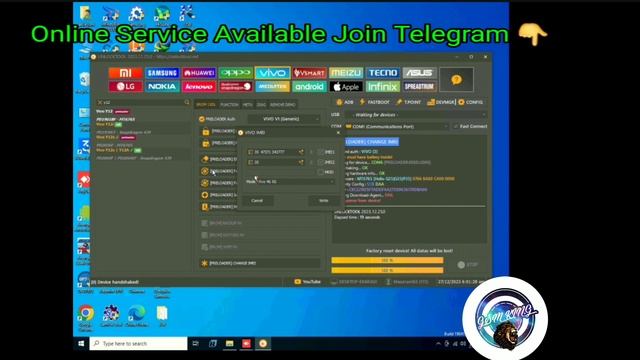The image size is (640, 360).
Task: Click the [PRELOADER] CHANGE IMEI button
Action: click(260, 264)
